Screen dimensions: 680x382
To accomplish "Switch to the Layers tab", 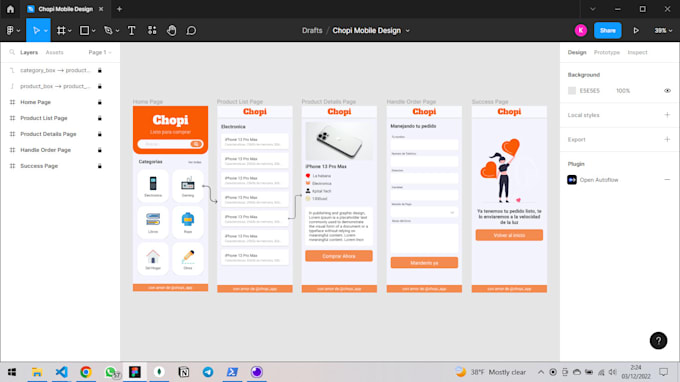I will pyautogui.click(x=29, y=52).
